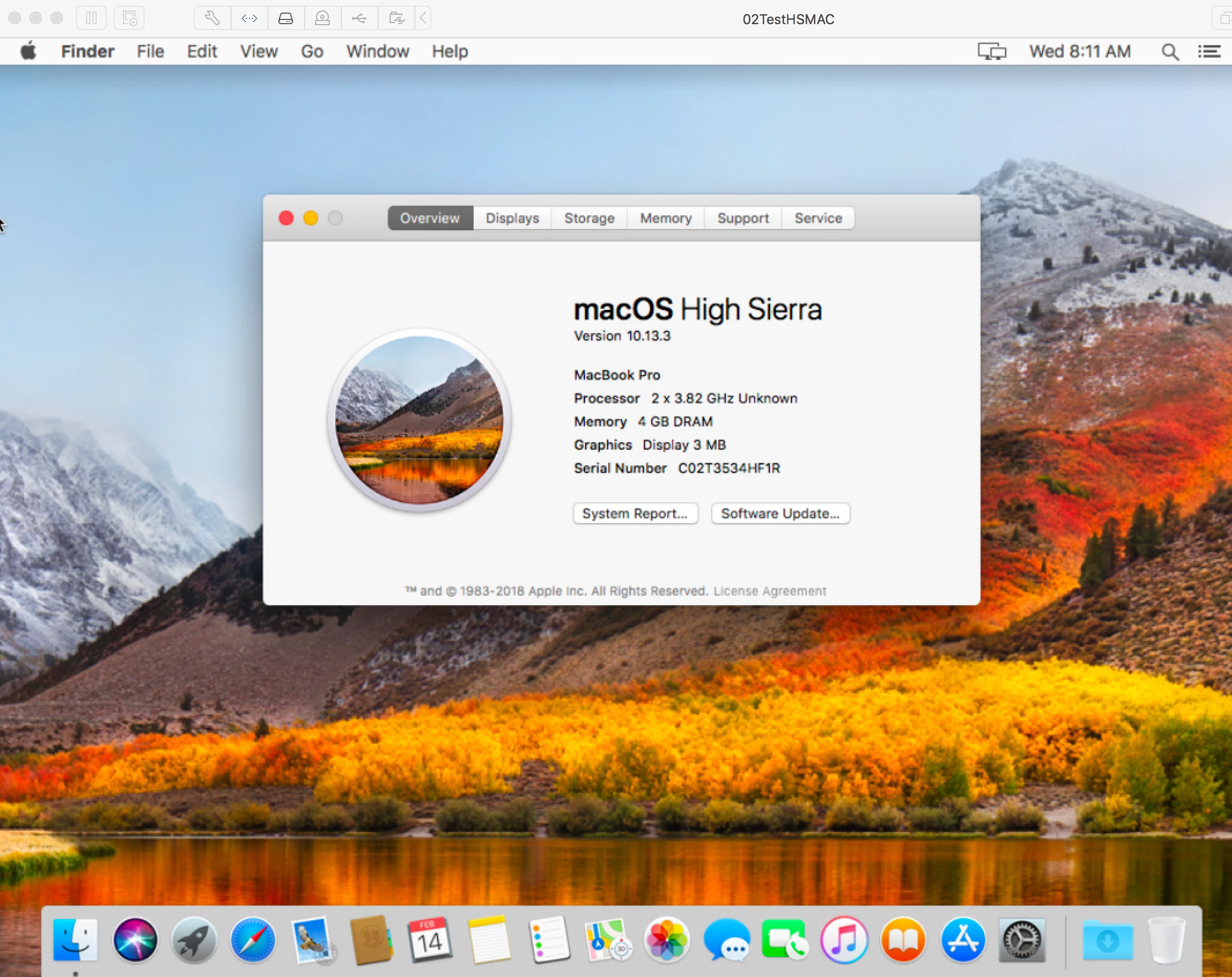Open the Photos app in Dock

tap(666, 940)
